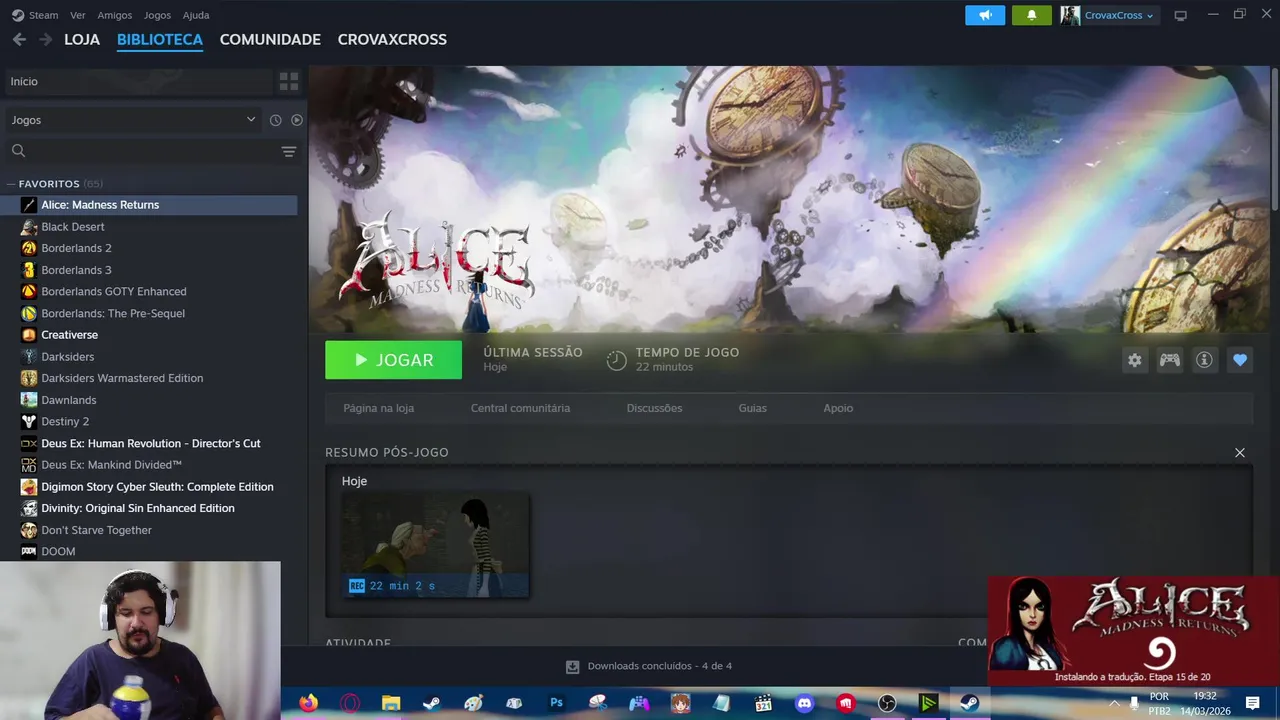Open the Ver menu
1280x720 pixels.
(78, 15)
